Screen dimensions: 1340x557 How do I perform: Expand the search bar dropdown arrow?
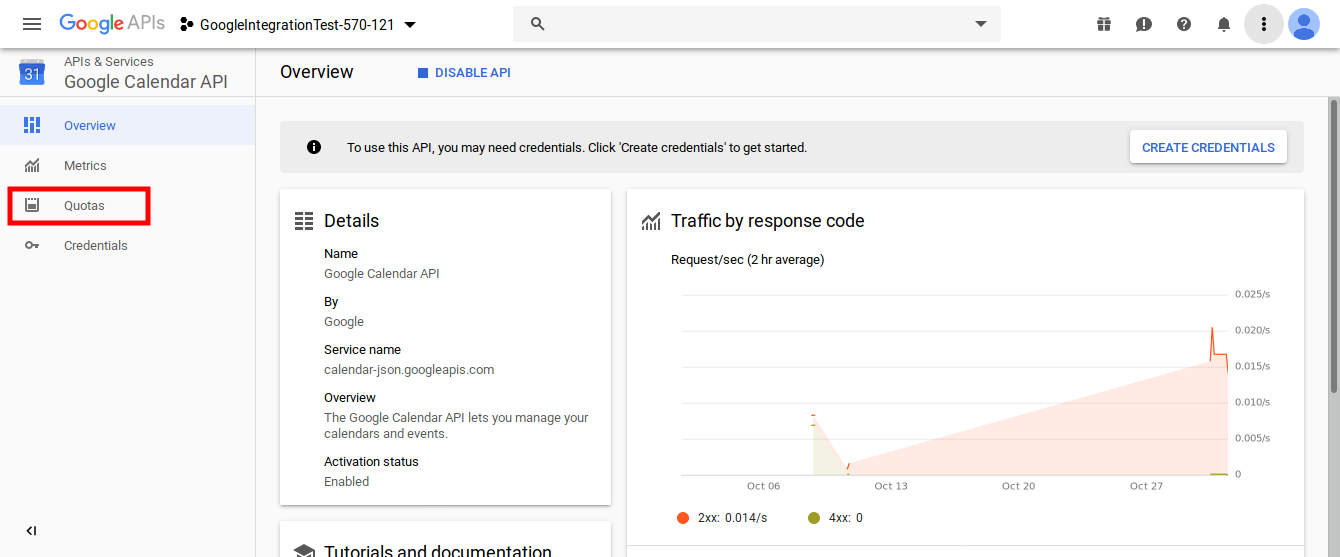coord(981,24)
